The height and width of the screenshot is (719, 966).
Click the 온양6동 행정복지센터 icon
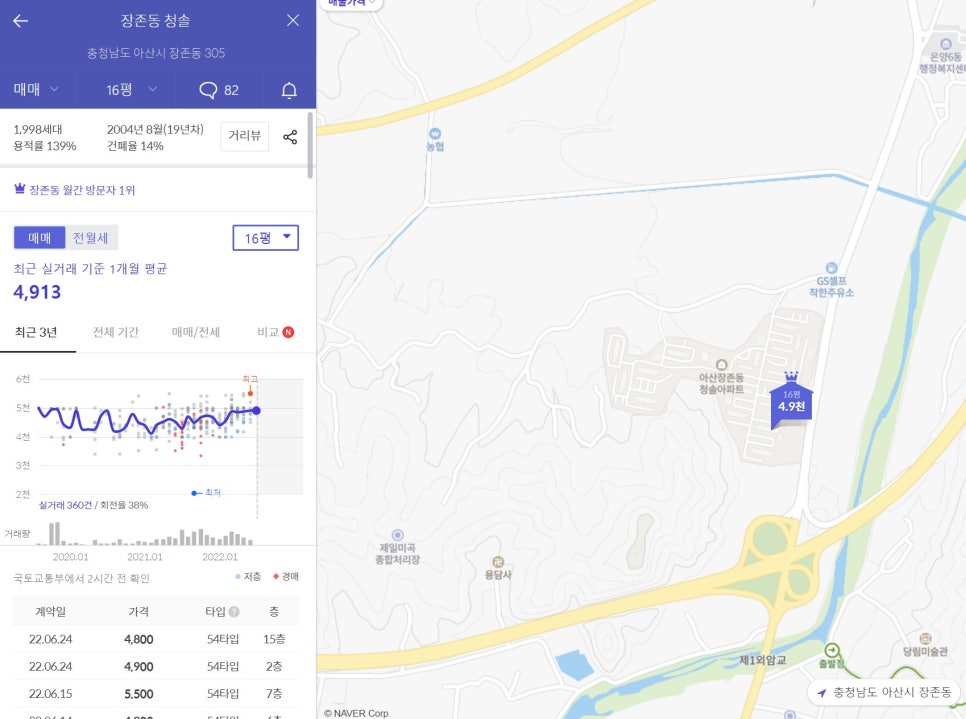pos(946,44)
